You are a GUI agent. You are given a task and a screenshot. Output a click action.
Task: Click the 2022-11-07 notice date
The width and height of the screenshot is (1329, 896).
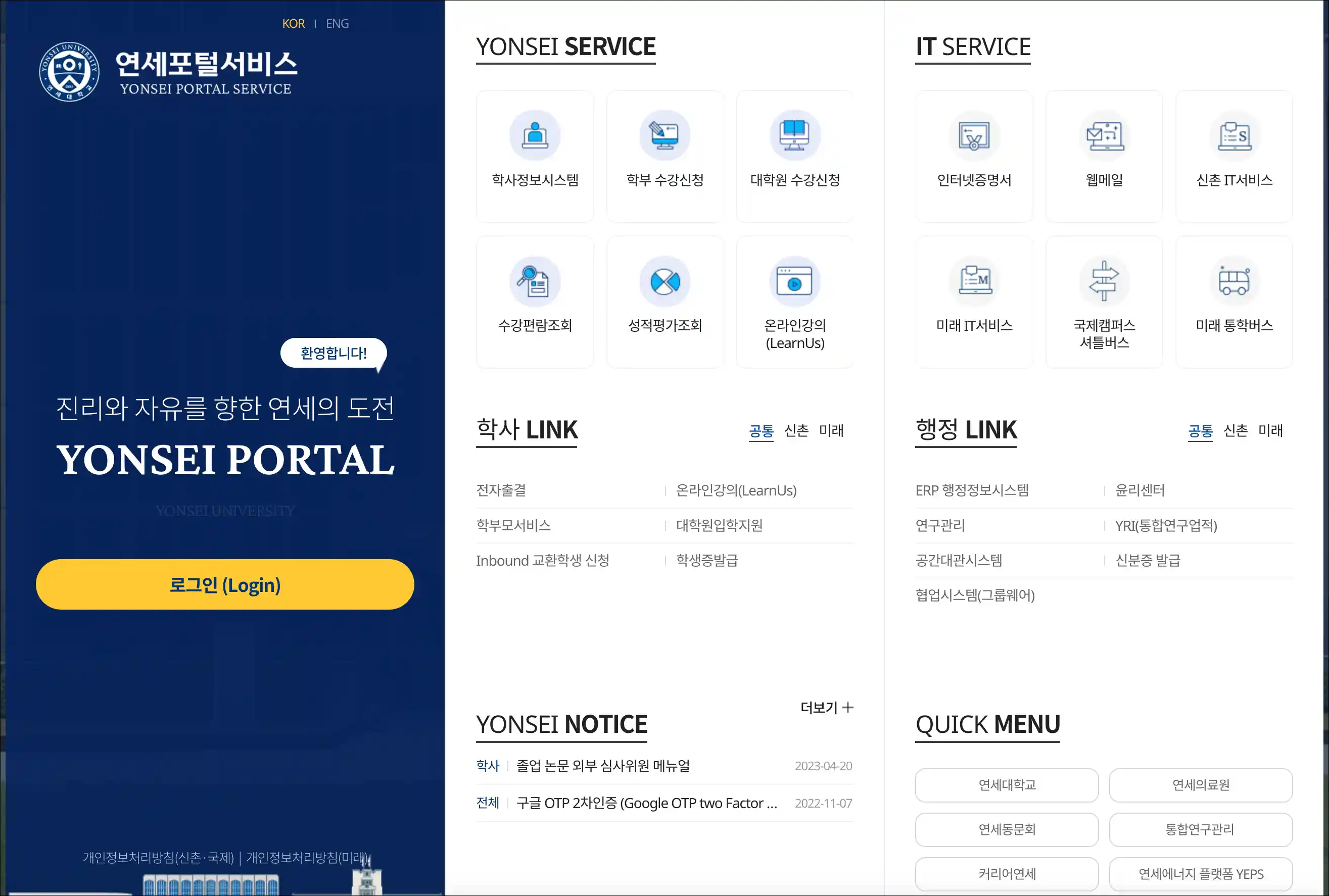(x=823, y=804)
